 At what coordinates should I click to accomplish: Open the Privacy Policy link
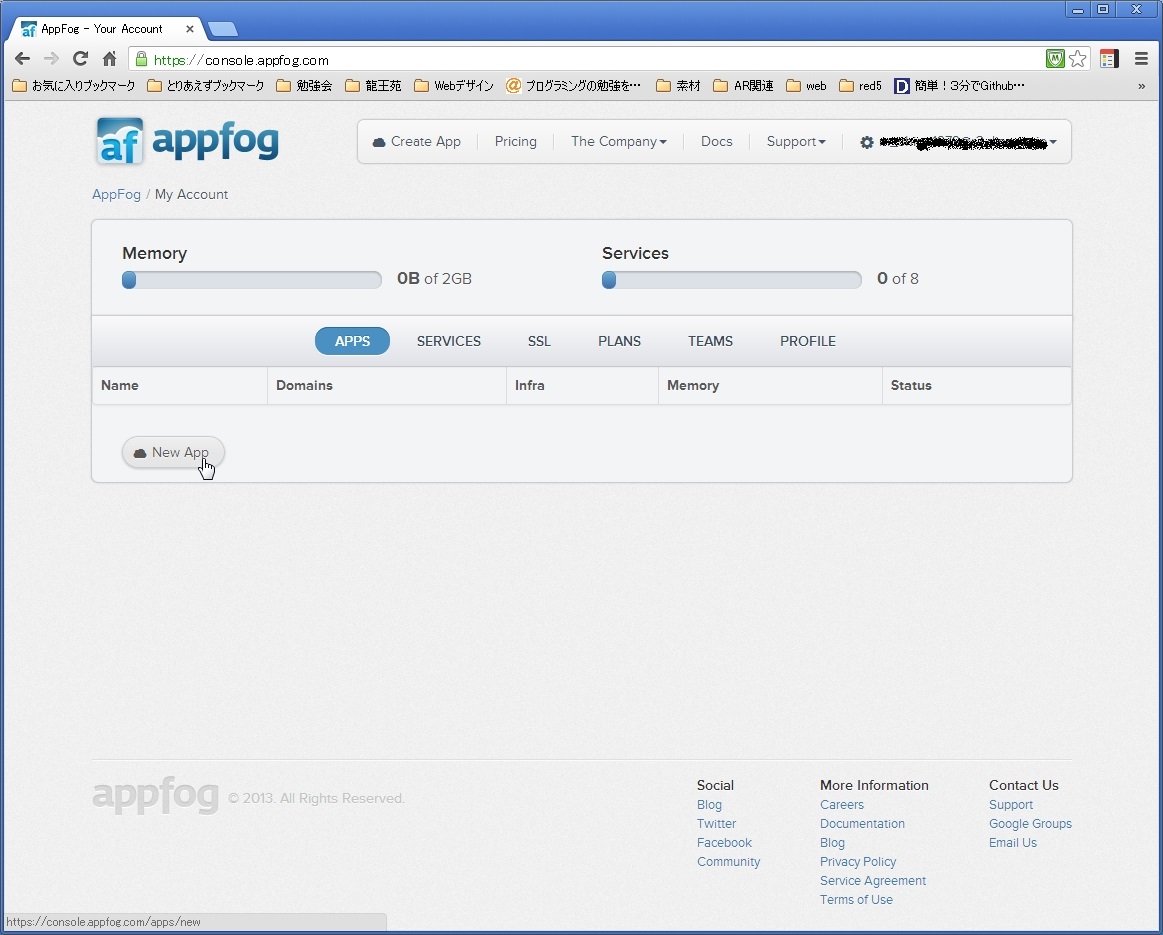(858, 862)
